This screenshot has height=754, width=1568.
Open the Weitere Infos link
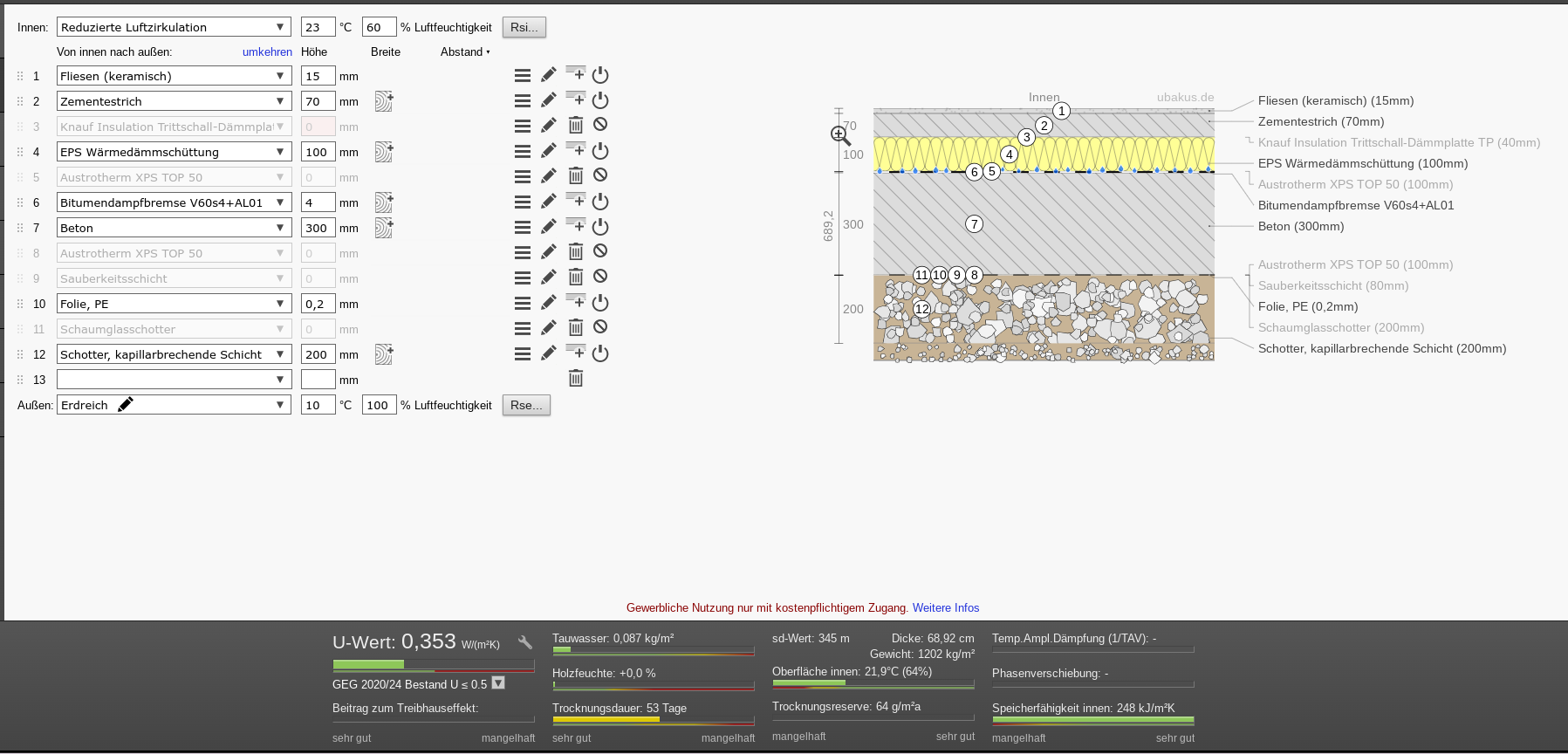click(946, 607)
